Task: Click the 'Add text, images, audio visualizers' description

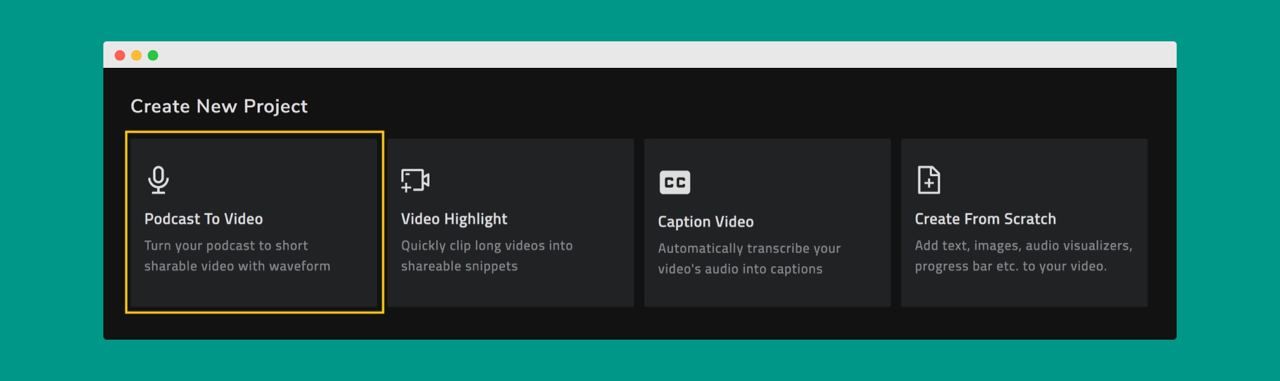Action: (x=1024, y=245)
